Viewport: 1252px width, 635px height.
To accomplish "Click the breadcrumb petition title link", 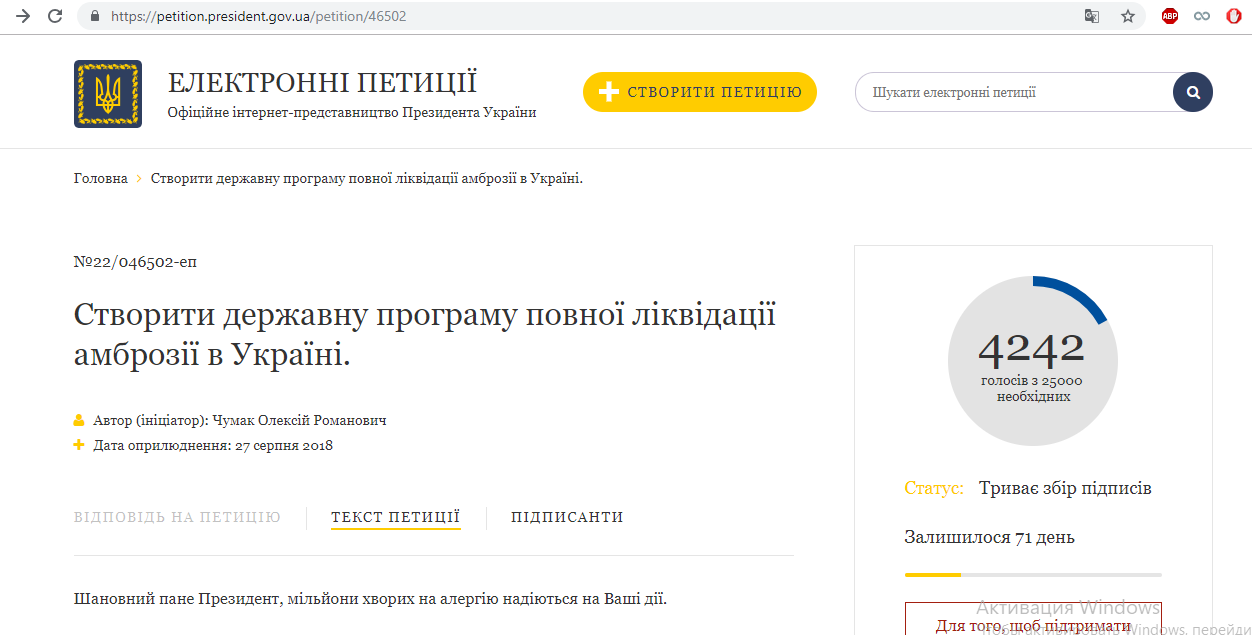I will (366, 178).
